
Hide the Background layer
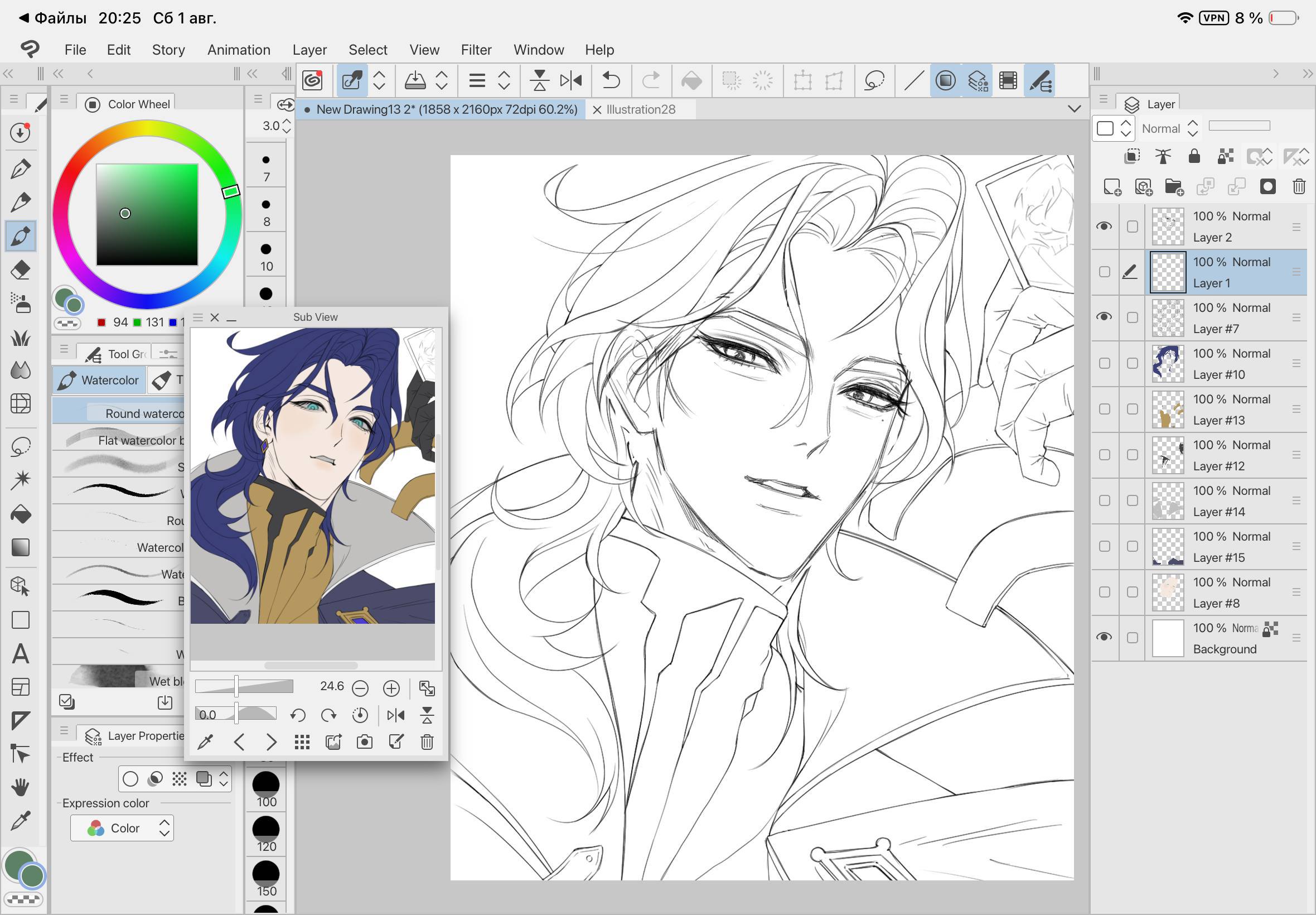(1104, 637)
